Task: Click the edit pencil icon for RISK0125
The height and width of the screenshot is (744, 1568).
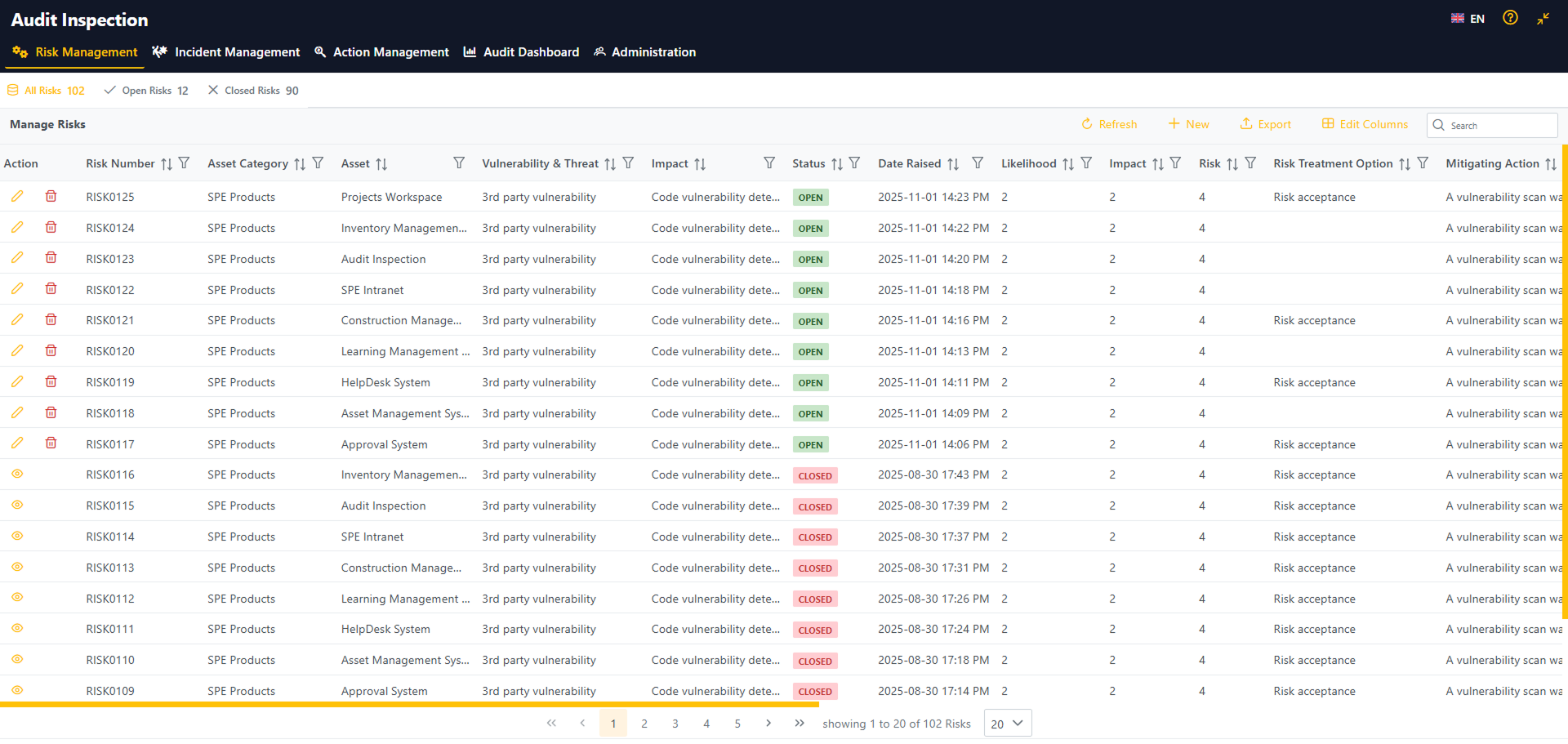Action: coord(17,196)
